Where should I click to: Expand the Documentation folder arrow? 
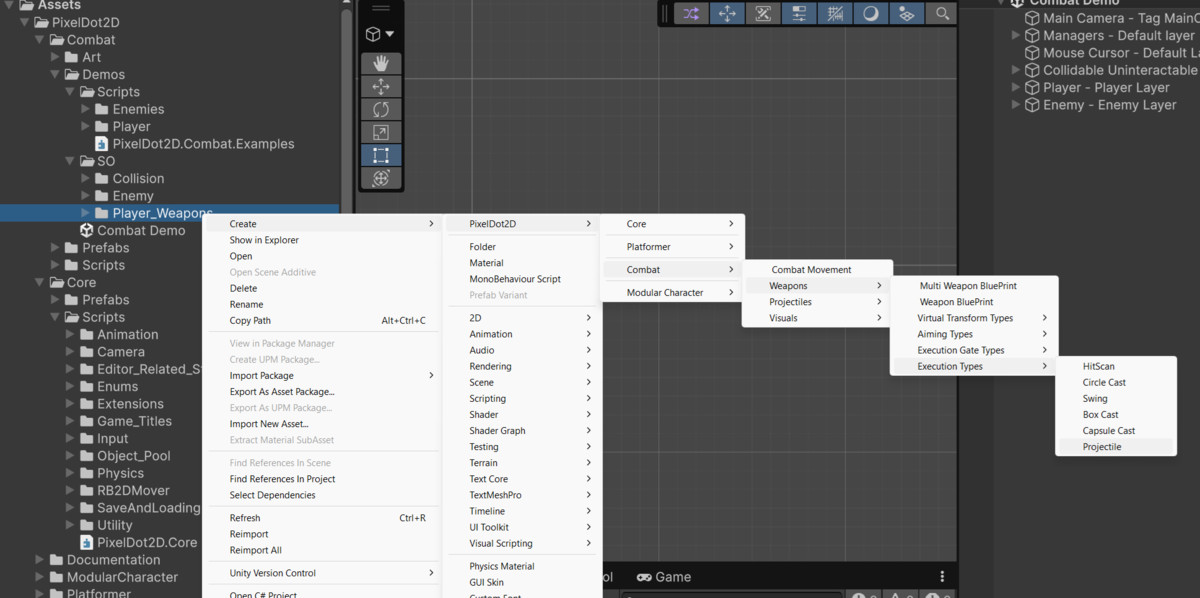pos(40,560)
